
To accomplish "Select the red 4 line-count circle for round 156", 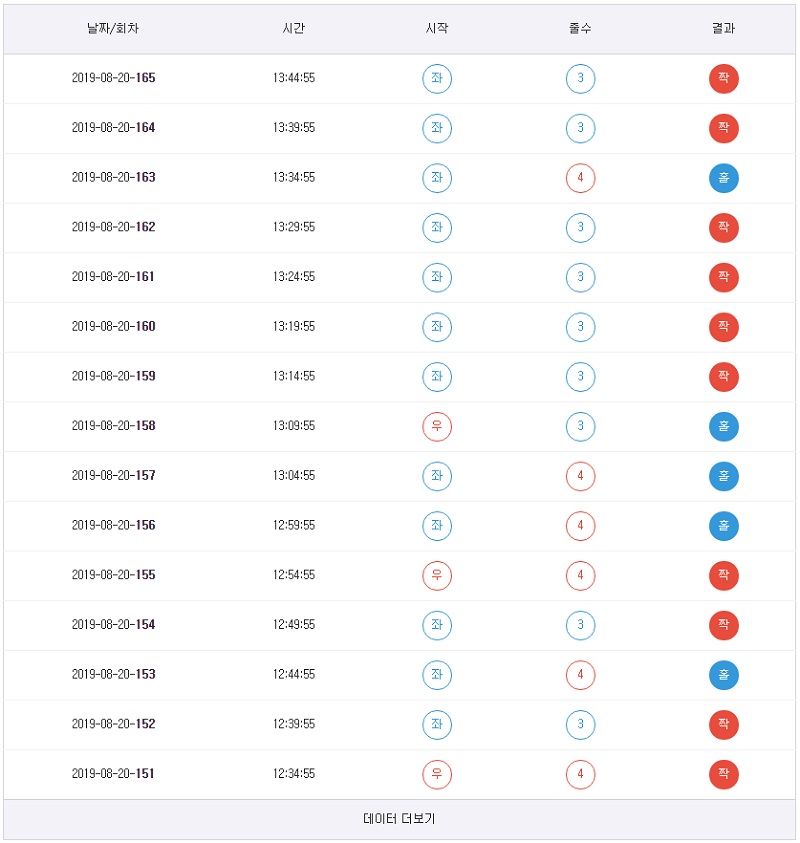I will click(581, 525).
